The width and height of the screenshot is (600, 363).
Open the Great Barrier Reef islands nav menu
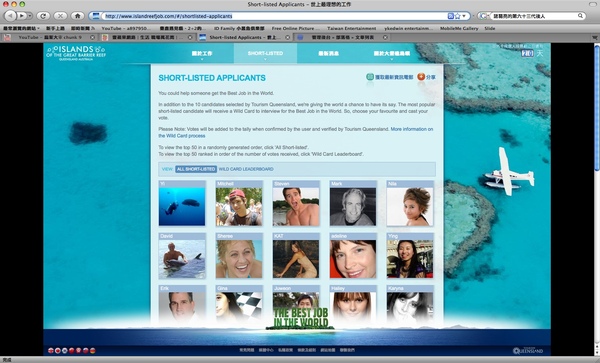click(392, 54)
